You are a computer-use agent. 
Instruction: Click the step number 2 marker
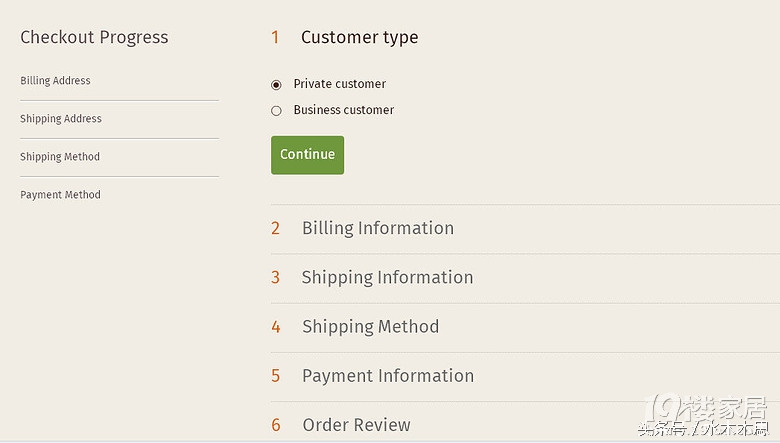click(x=275, y=228)
